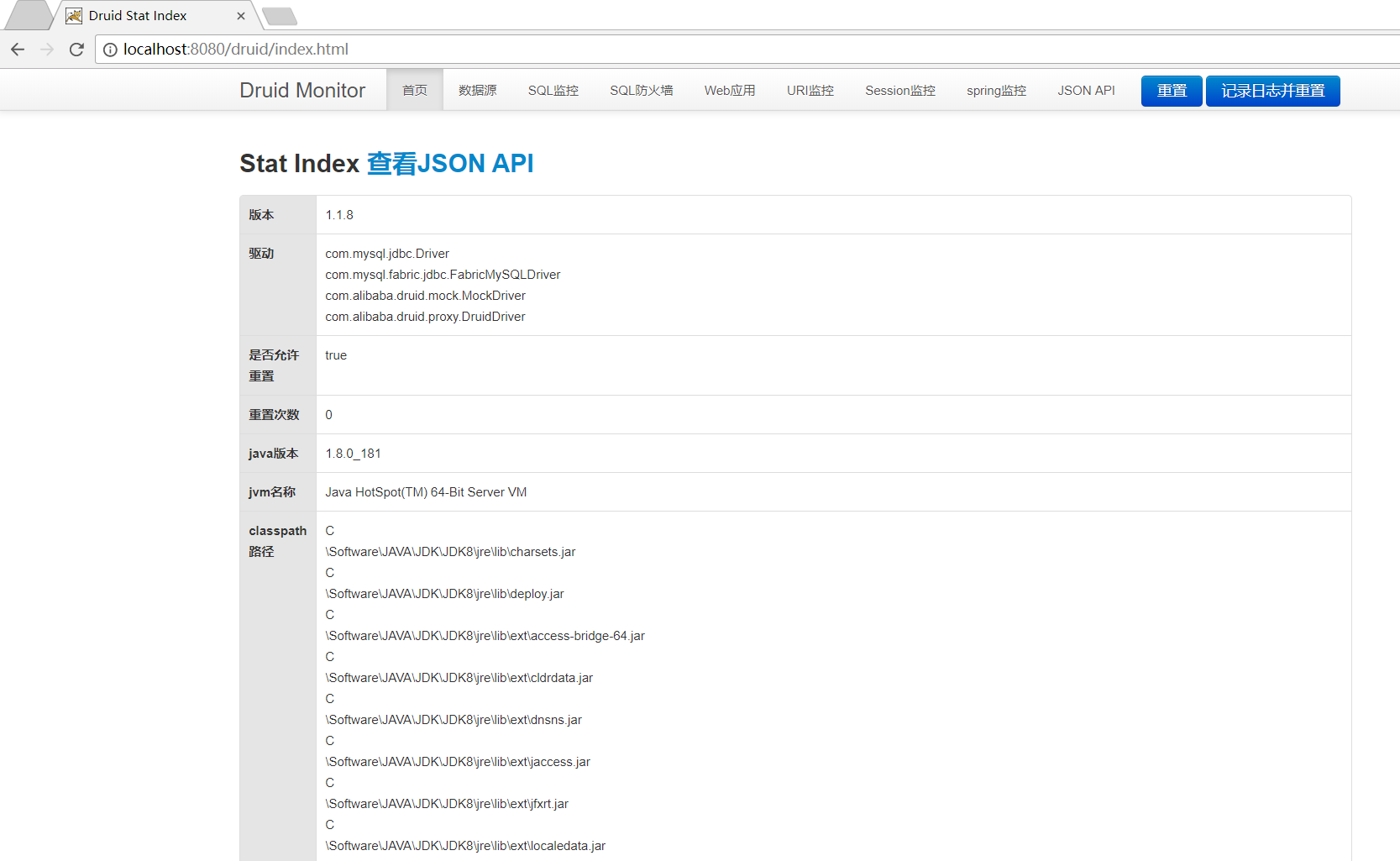View site info icon in address bar
The width and height of the screenshot is (1400, 861).
[x=110, y=50]
